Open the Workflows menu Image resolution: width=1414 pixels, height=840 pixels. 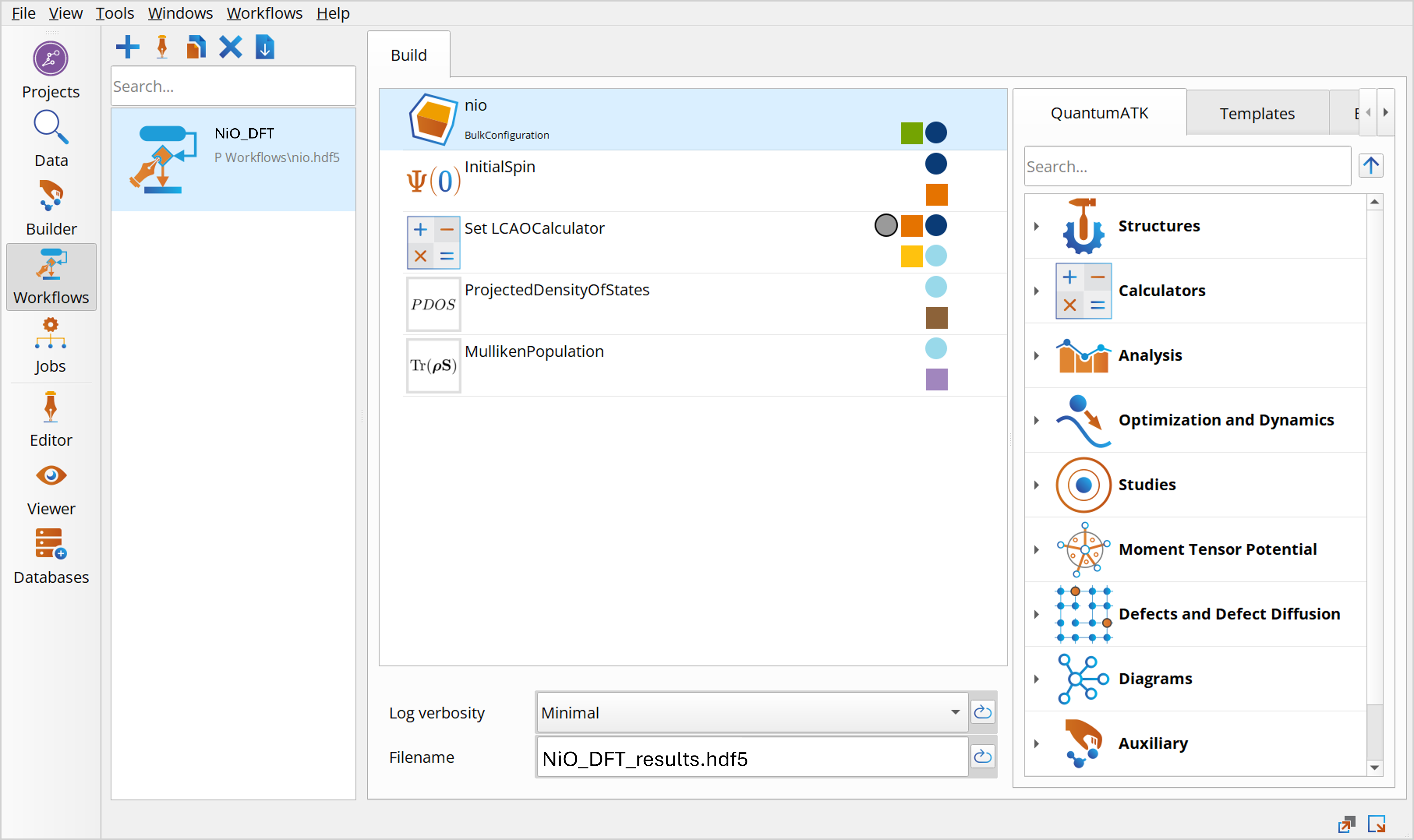coord(265,13)
